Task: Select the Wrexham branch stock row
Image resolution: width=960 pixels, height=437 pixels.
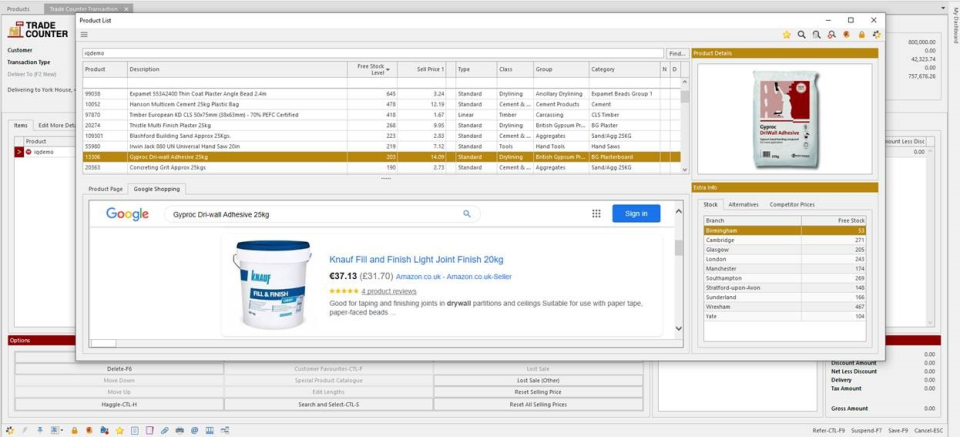Action: point(785,307)
